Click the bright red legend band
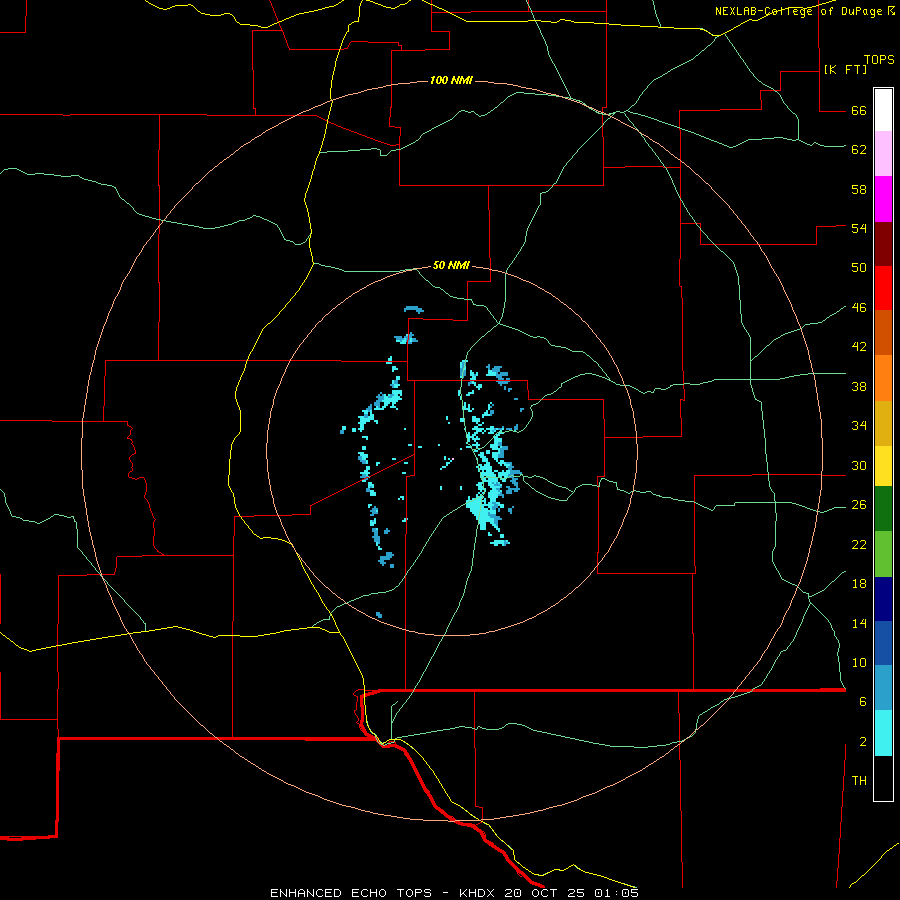The width and height of the screenshot is (900, 900). tap(883, 288)
